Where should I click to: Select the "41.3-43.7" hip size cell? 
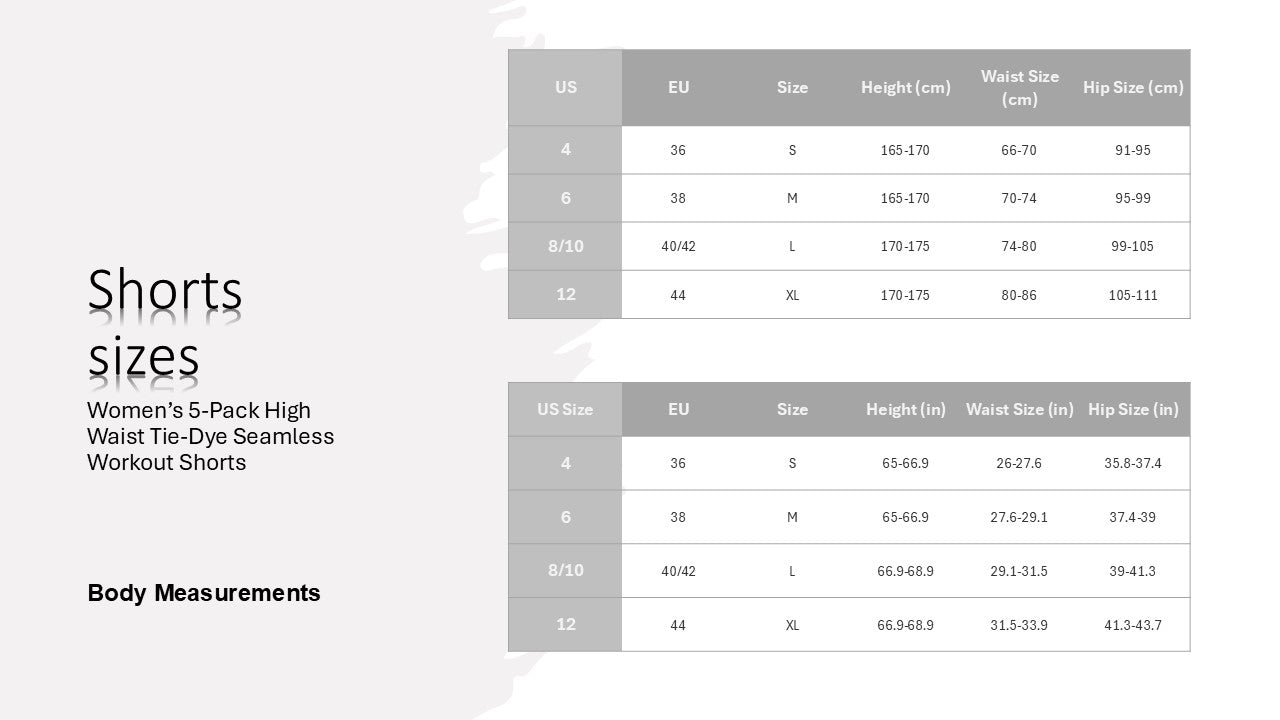pos(1133,625)
